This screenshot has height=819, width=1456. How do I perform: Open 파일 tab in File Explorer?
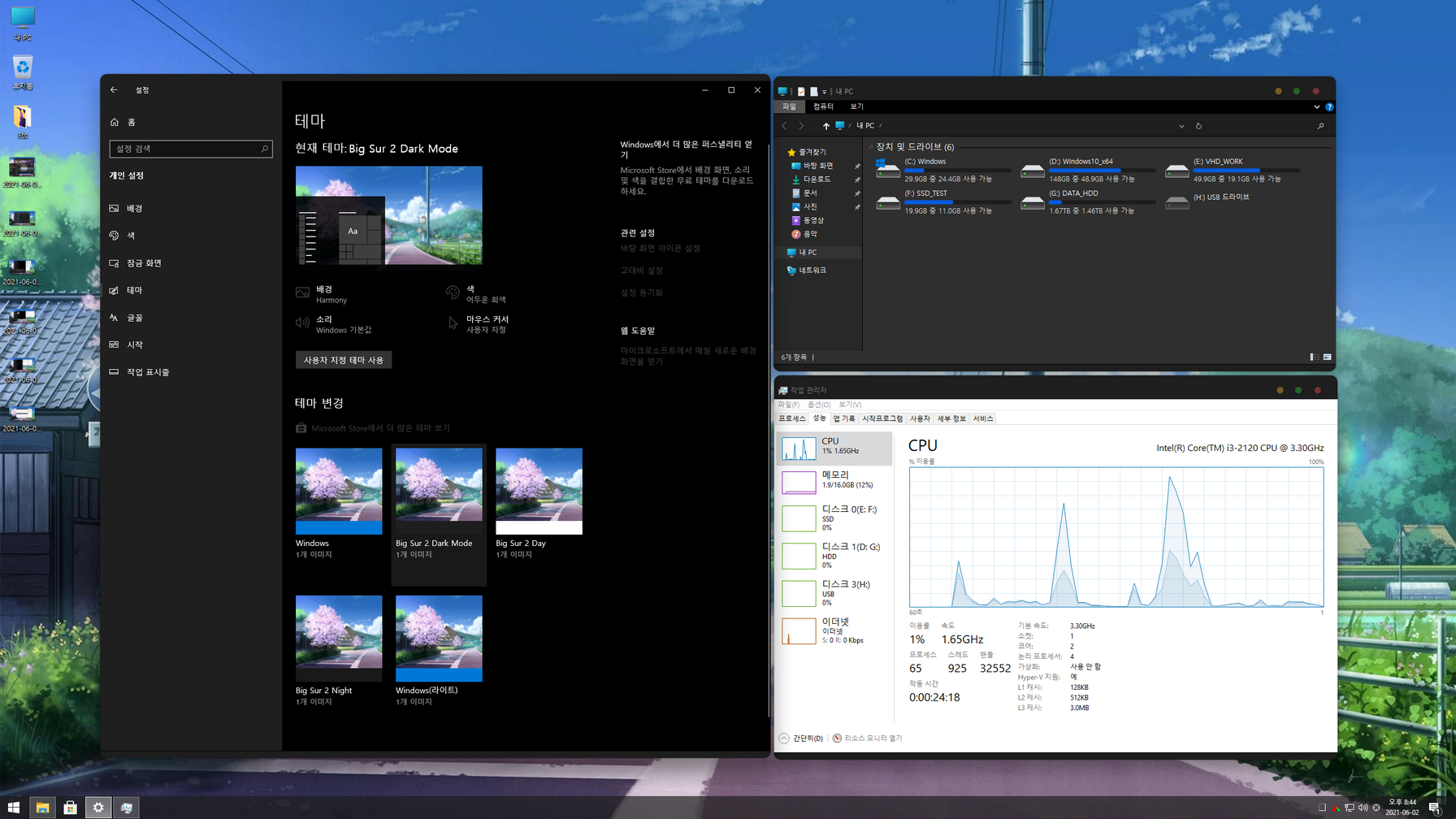click(789, 106)
